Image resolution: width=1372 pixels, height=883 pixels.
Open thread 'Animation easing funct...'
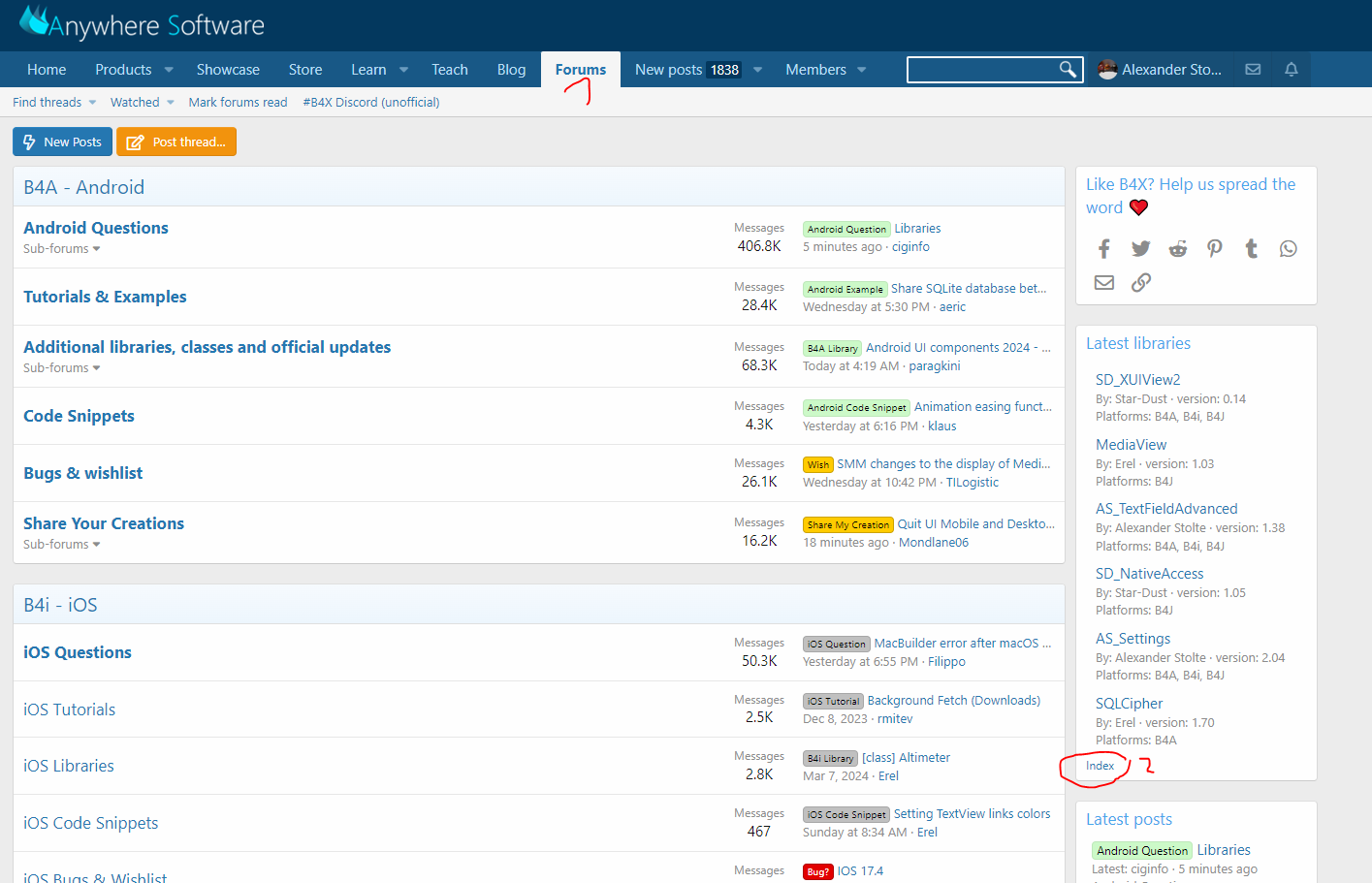click(983, 407)
